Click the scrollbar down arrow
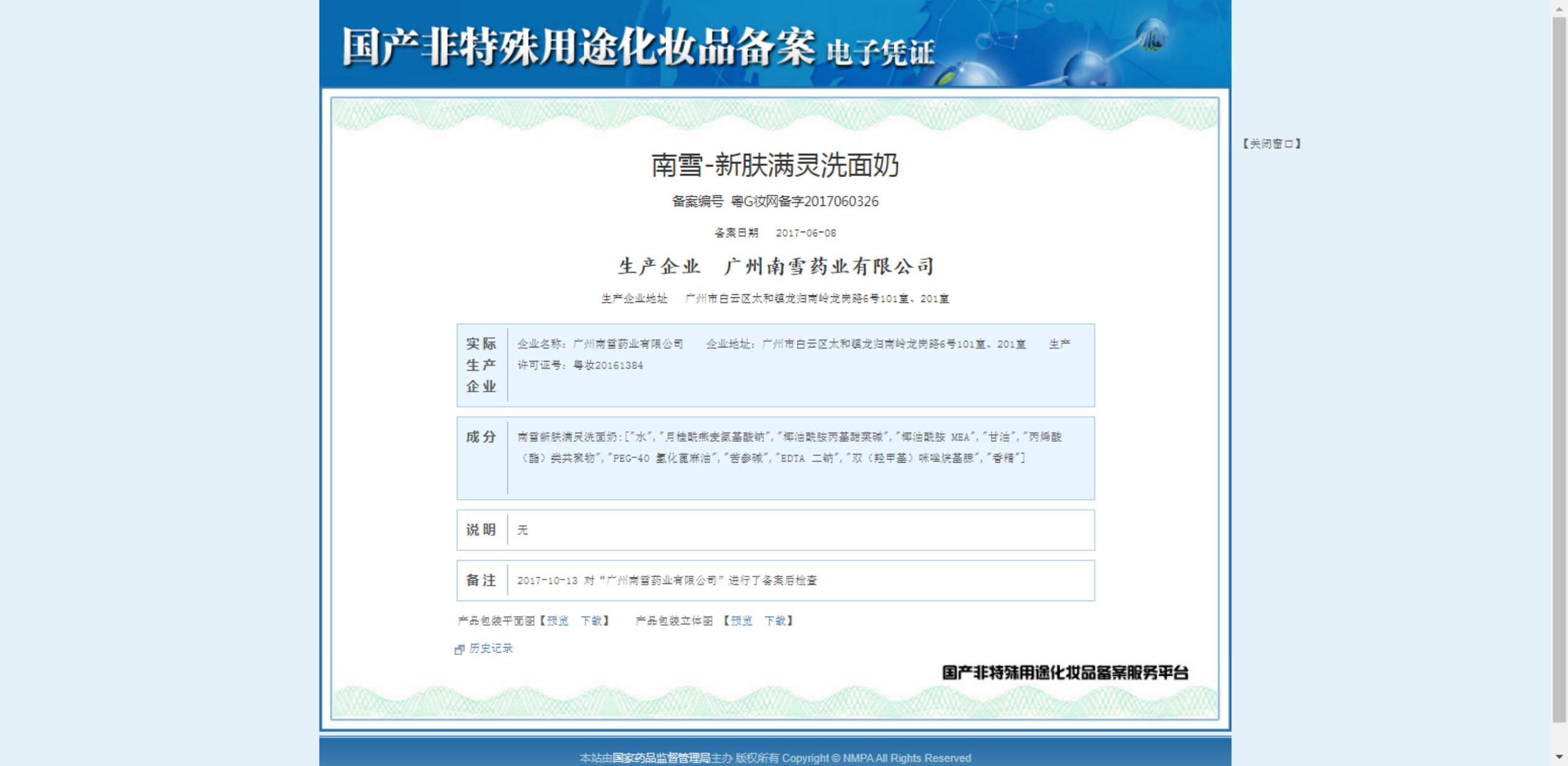This screenshot has height=766, width=1568. (x=1559, y=757)
